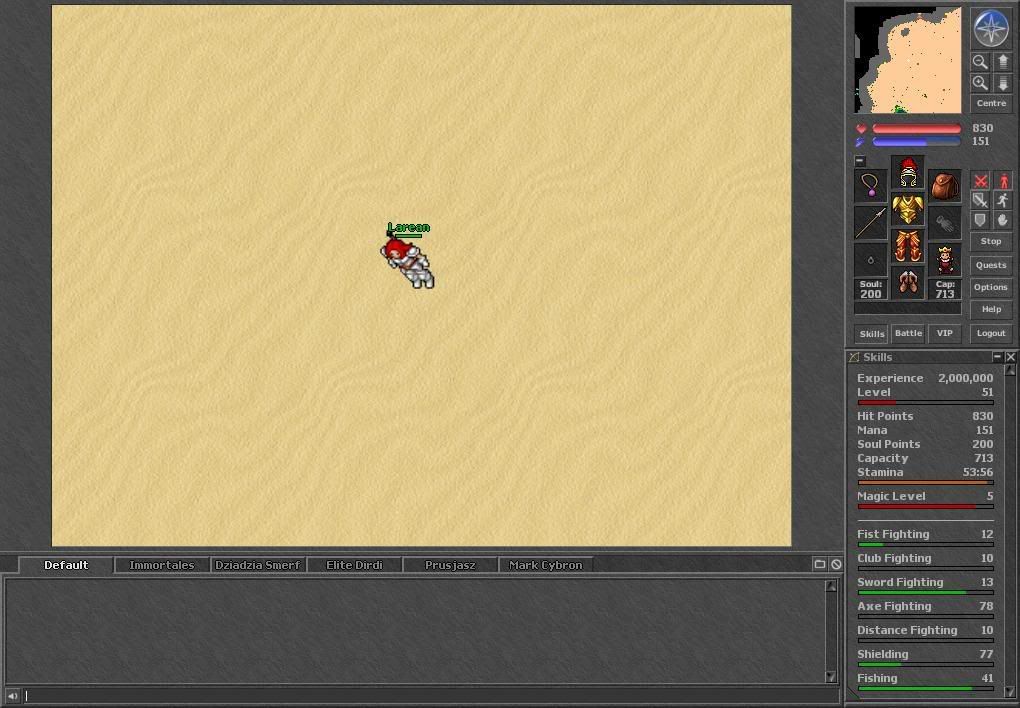The width and height of the screenshot is (1020, 708).
Task: Show the floor above on the minimap
Action: (1002, 62)
